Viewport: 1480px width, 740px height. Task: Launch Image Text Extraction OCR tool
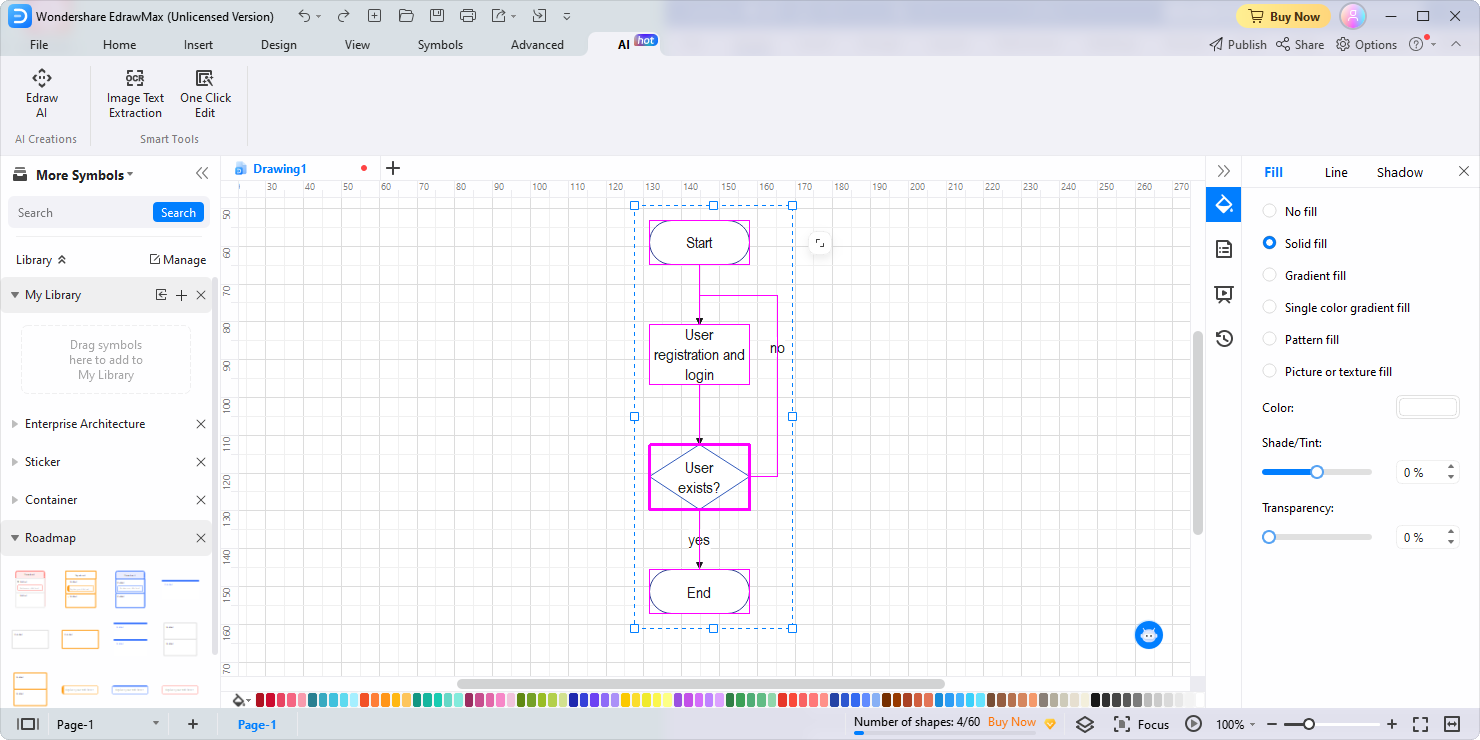[x=135, y=94]
